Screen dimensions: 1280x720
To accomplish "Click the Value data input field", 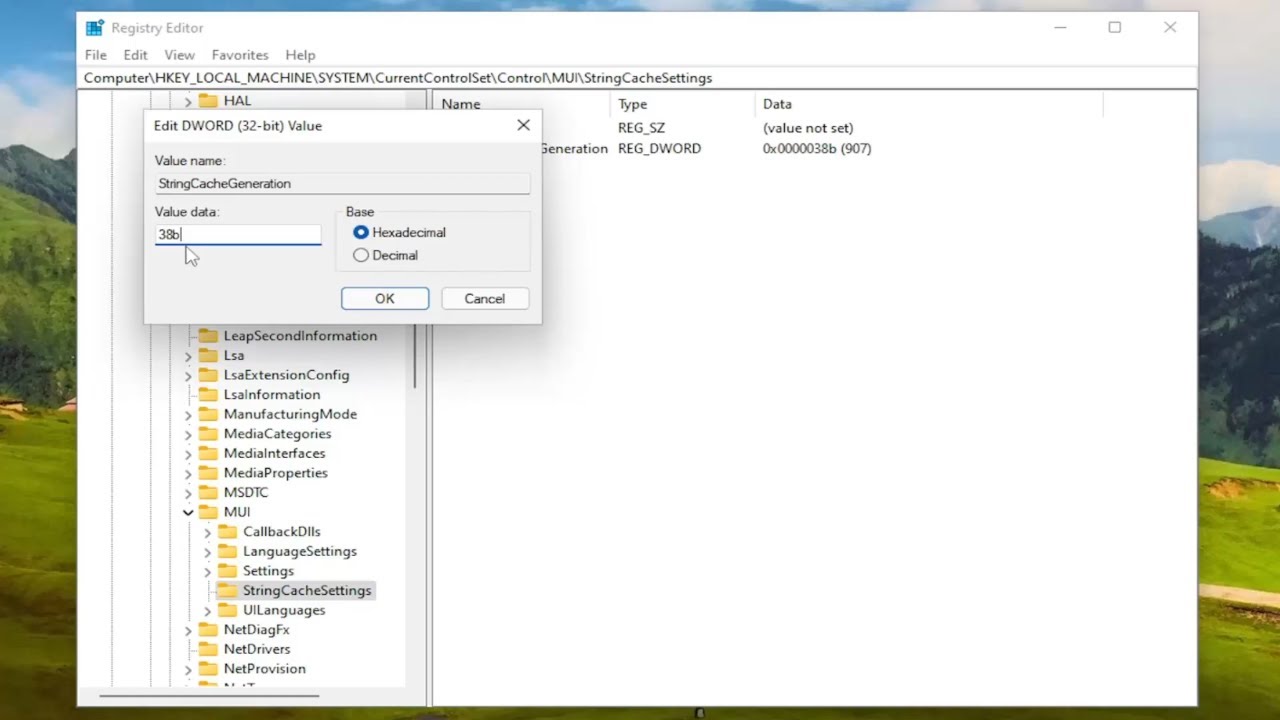I will point(238,234).
